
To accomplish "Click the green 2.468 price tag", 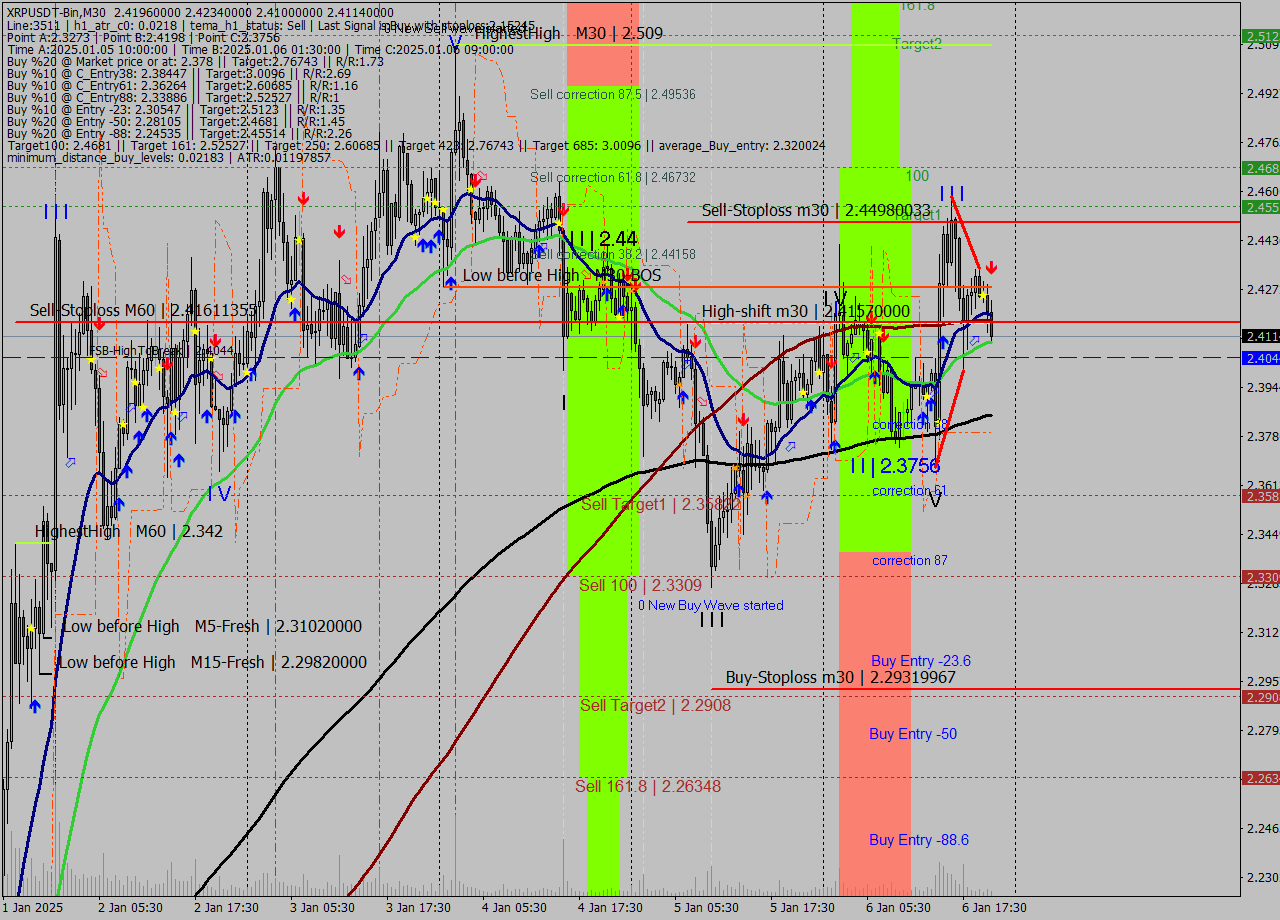I will coord(1261,168).
